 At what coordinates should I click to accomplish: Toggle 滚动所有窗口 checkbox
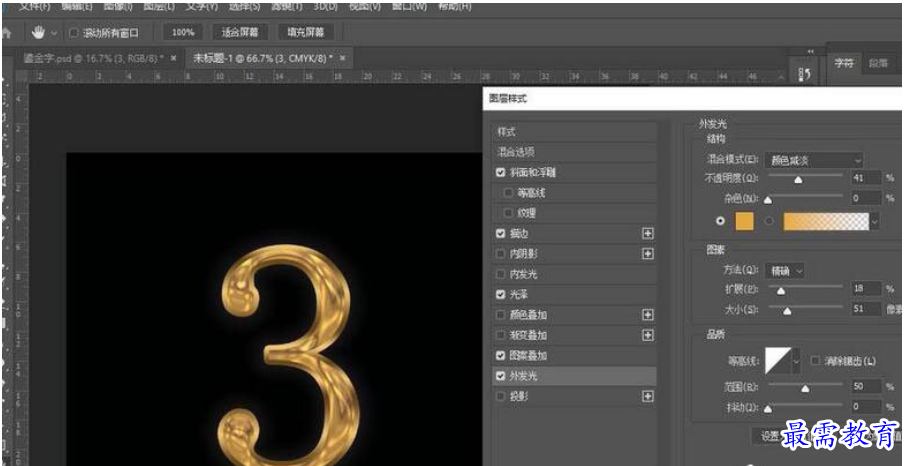73,33
